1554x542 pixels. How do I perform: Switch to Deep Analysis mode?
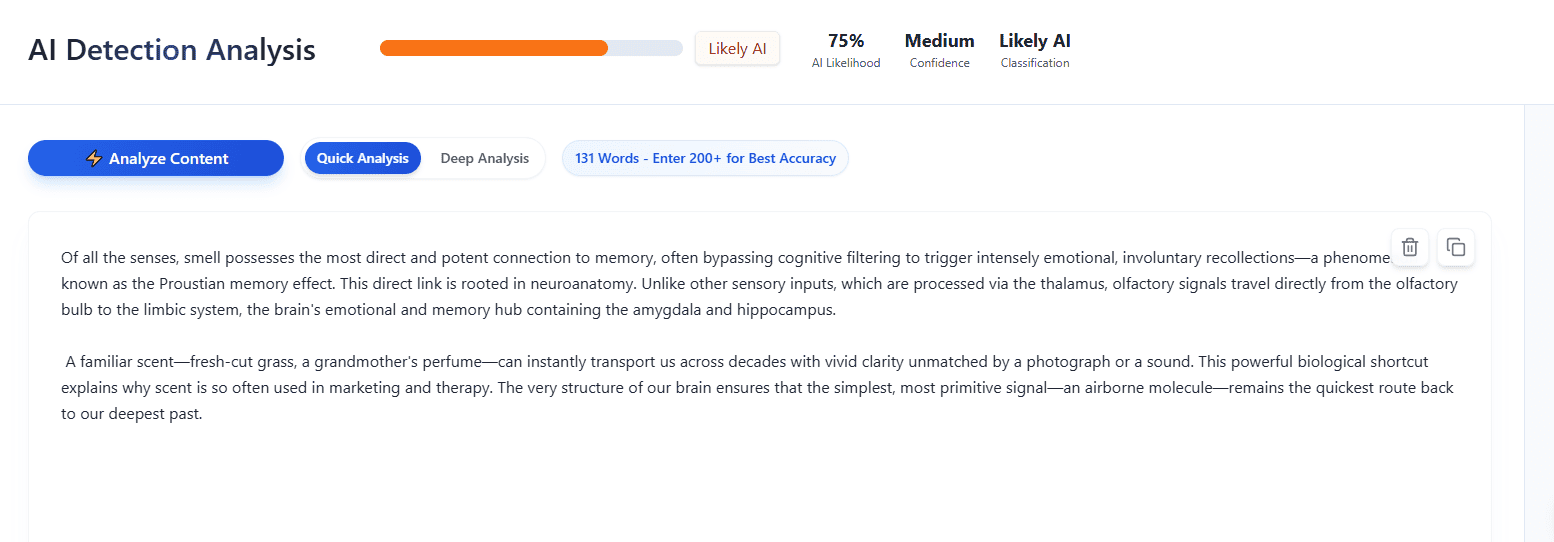click(x=484, y=158)
